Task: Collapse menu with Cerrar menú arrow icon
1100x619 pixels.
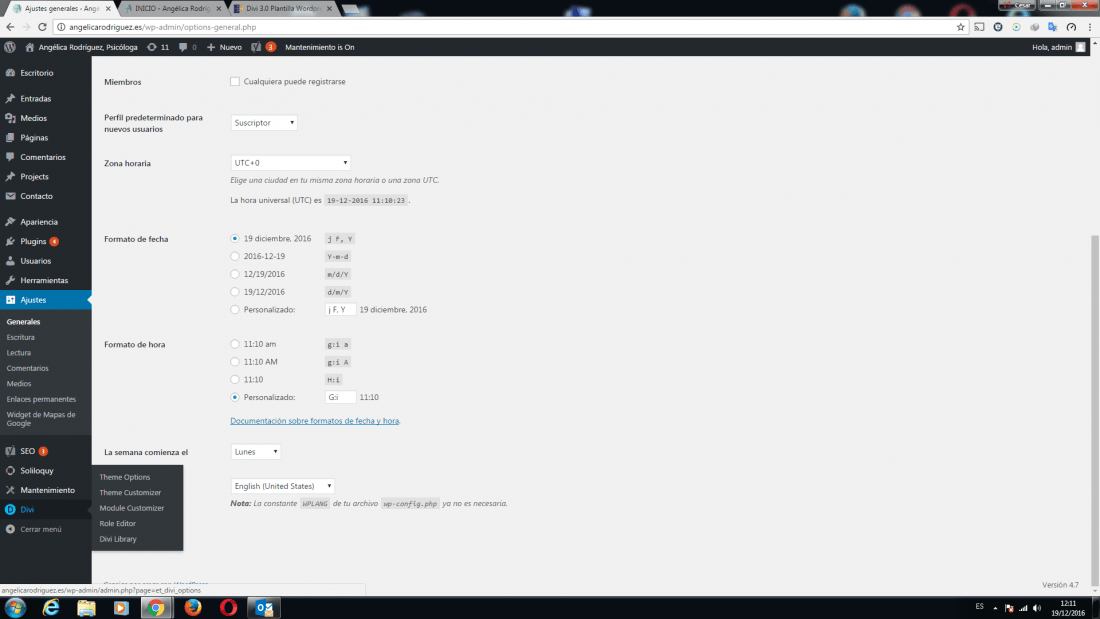Action: [11, 529]
